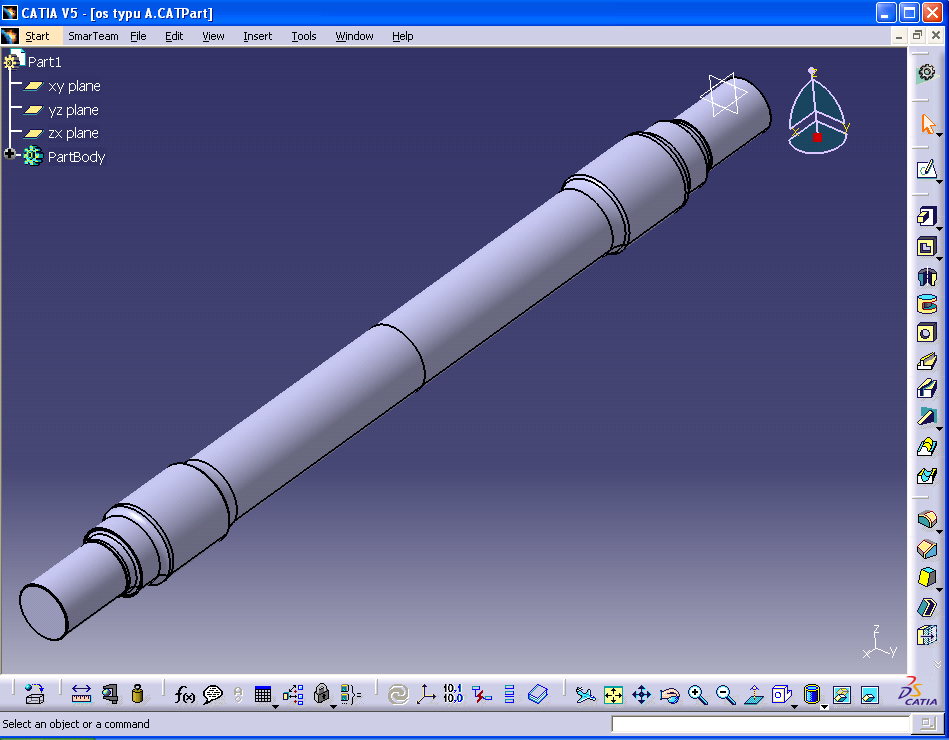Open the Insert menu
The height and width of the screenshot is (740, 949).
click(x=257, y=36)
